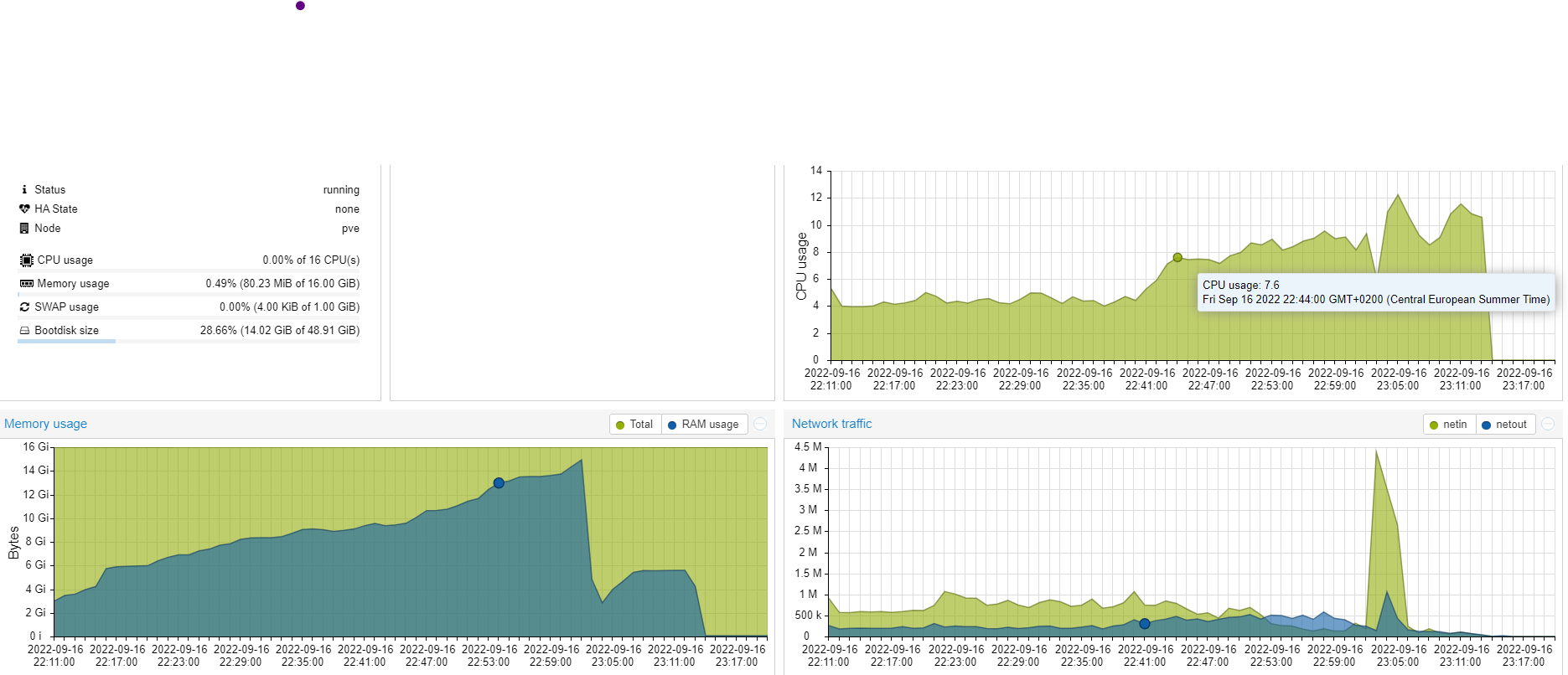Click the 'CPU usage' vertical axis label
This screenshot has width=1568, height=675.
[801, 266]
